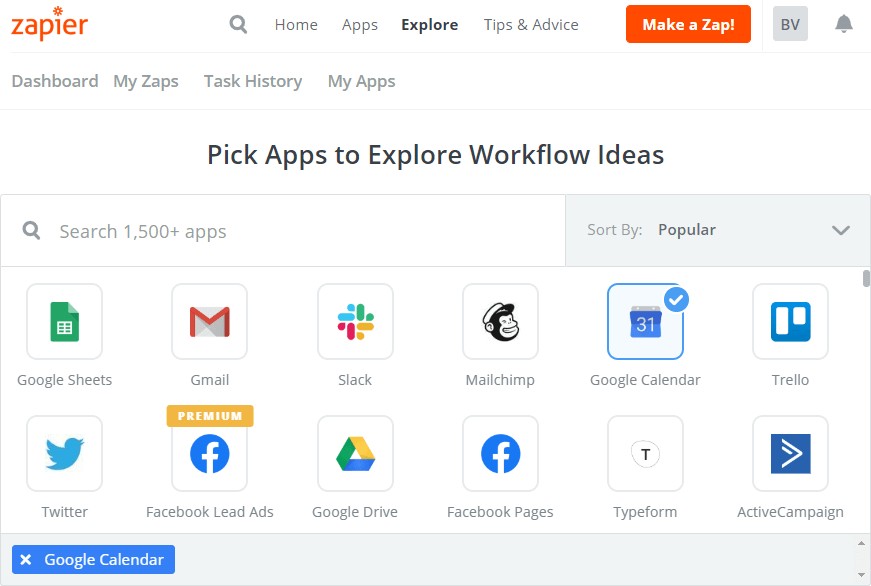Open the Sort By Popular dropdown
Image resolution: width=871 pixels, height=586 pixels.
coord(718,230)
